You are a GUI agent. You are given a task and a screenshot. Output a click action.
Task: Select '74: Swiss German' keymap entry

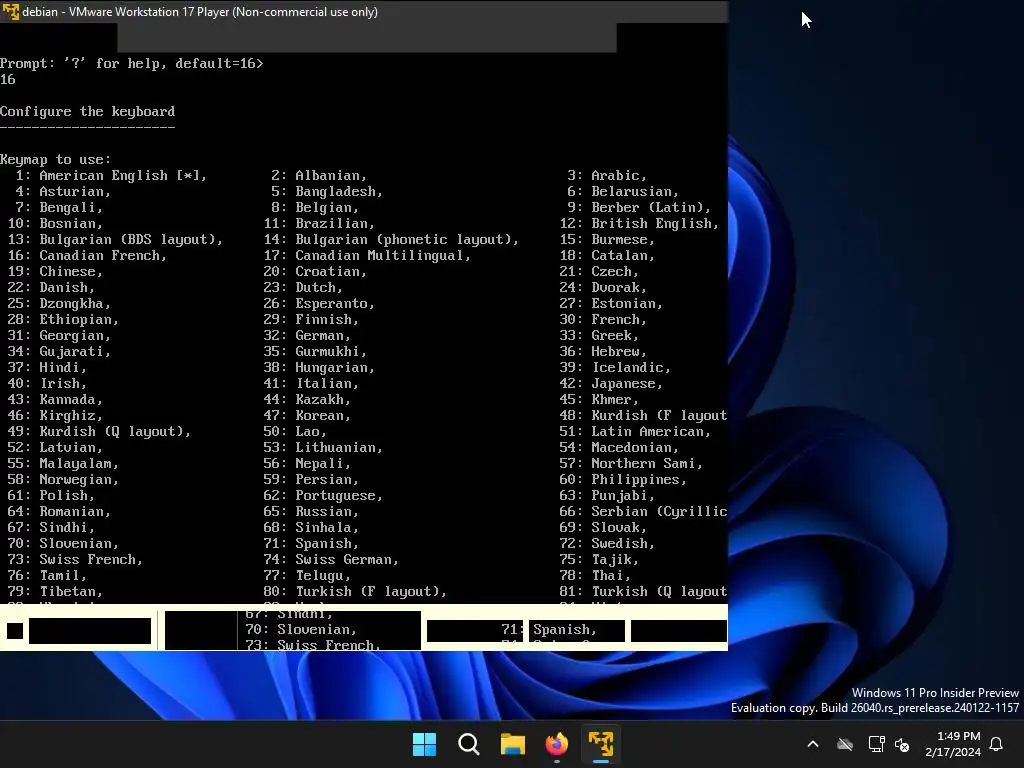pyautogui.click(x=331, y=560)
